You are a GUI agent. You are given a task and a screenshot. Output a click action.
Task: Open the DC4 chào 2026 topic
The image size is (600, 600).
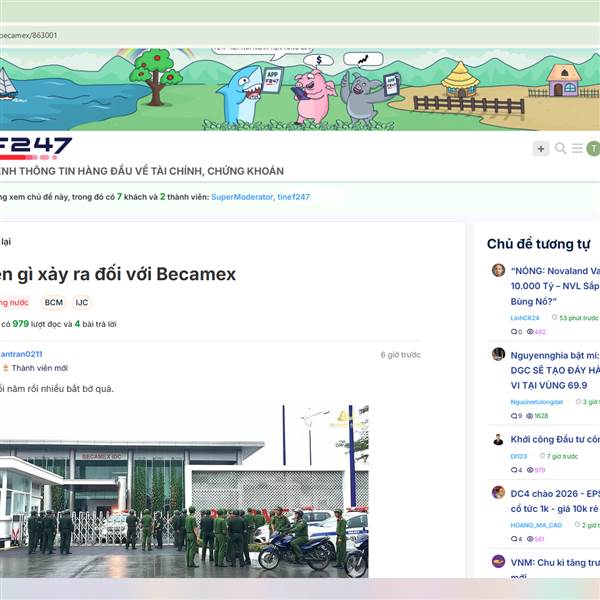tap(555, 501)
